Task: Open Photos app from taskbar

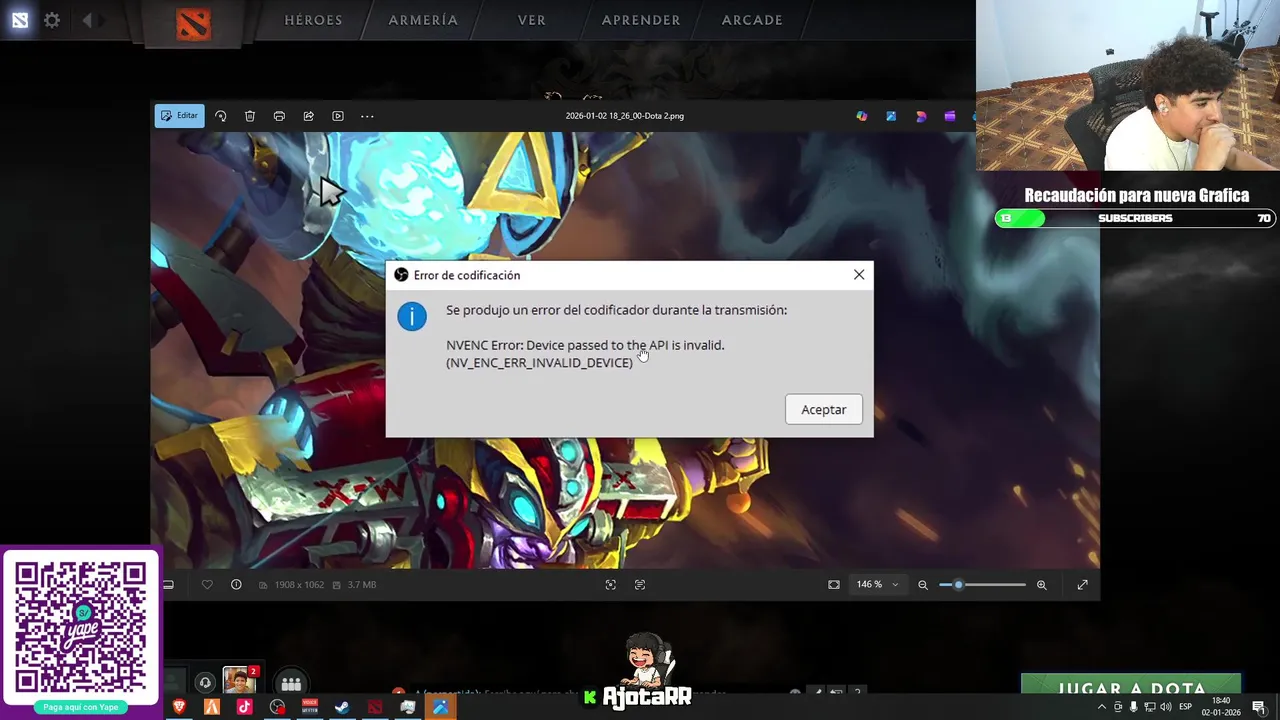Action: [440, 708]
